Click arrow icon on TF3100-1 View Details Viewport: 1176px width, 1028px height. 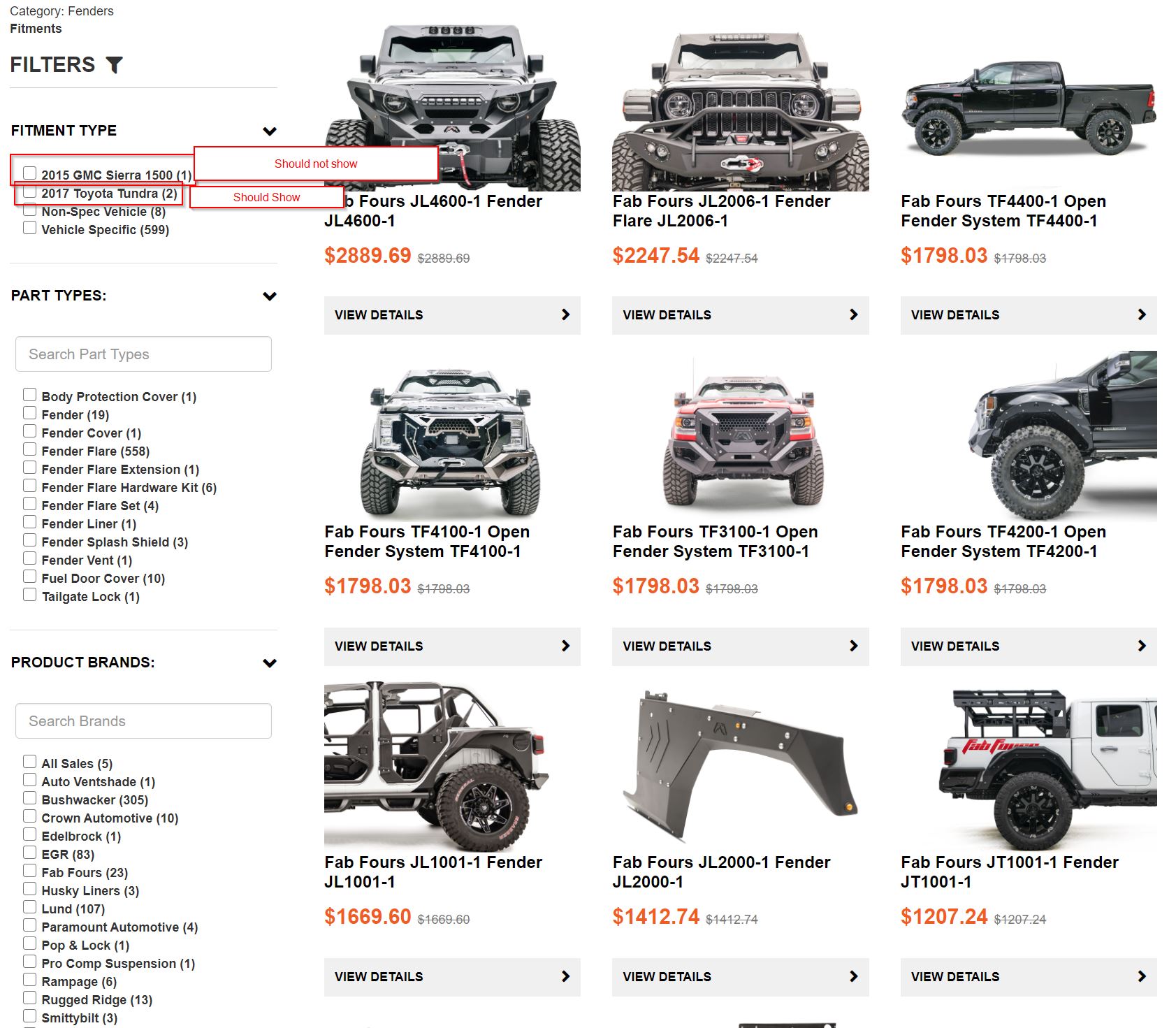pos(853,646)
